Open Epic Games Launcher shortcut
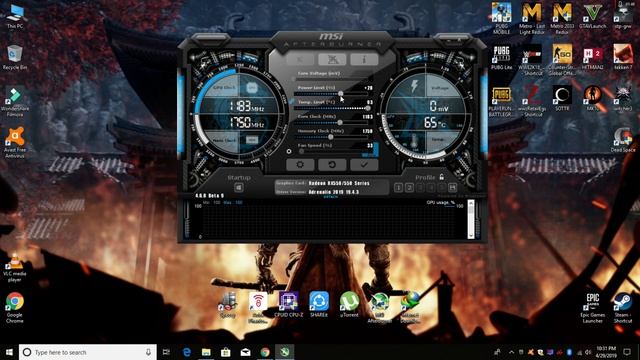This screenshot has width=640, height=360. (593, 308)
